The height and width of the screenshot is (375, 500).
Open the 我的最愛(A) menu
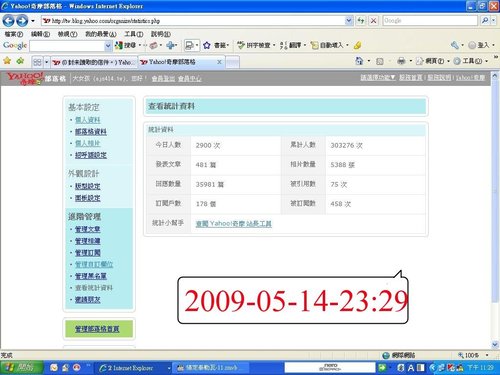click(101, 34)
